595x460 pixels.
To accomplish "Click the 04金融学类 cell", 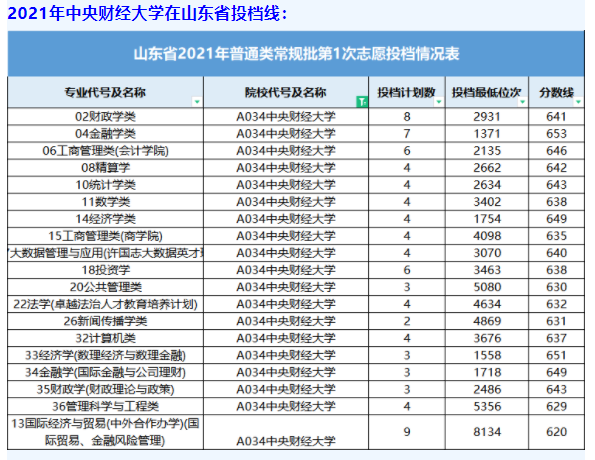I will [105, 134].
